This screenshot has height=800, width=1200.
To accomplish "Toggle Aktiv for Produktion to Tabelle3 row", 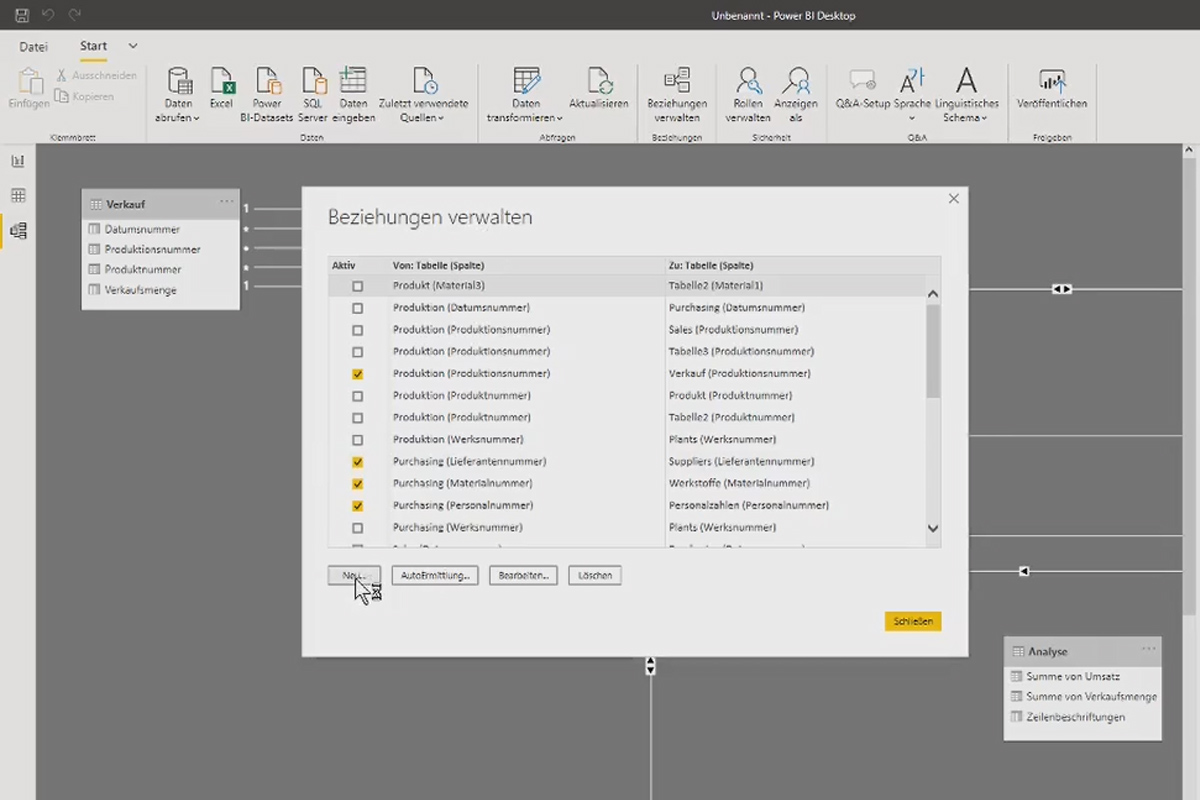I will coord(357,352).
